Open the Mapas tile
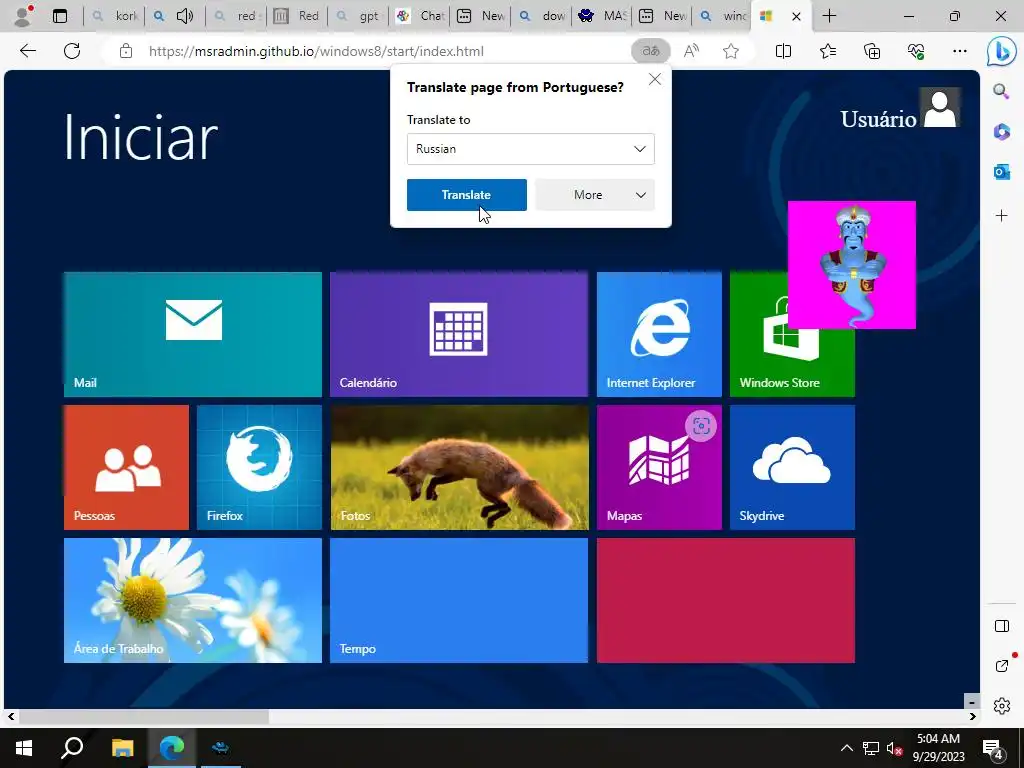This screenshot has width=1024, height=768. [659, 468]
